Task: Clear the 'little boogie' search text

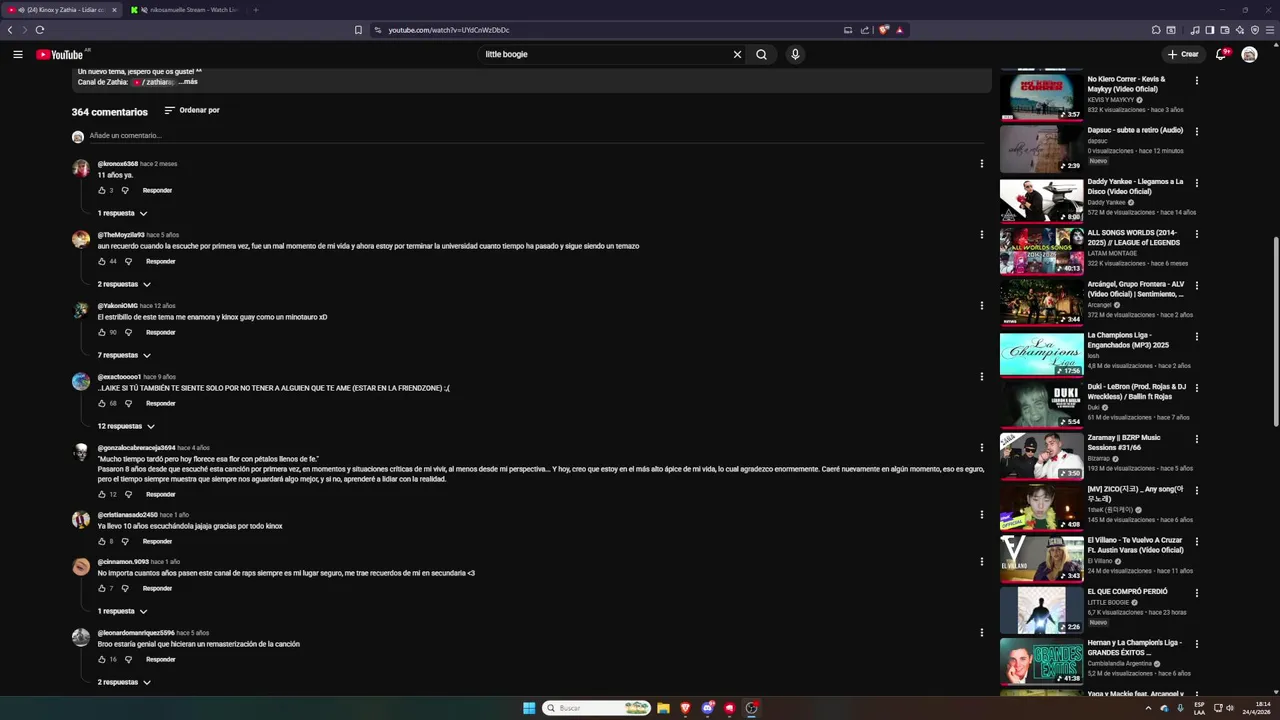Action: coord(737,54)
